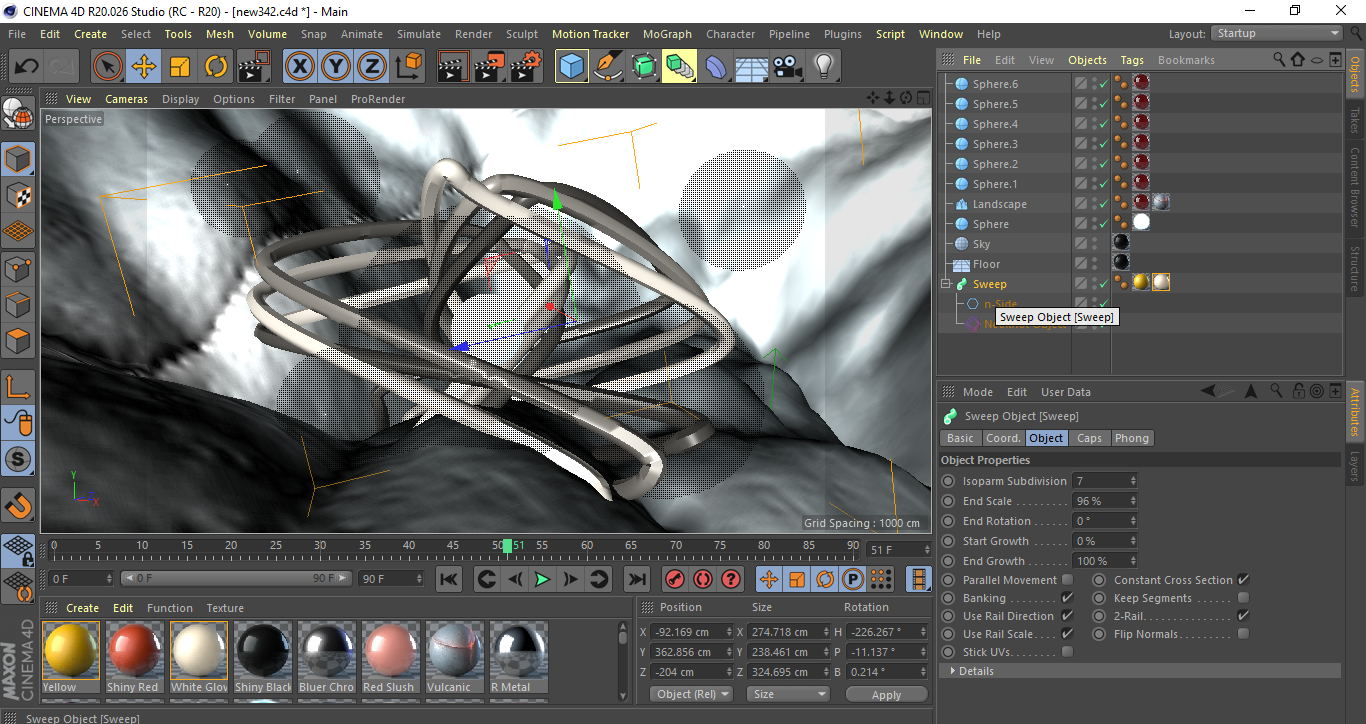Enable the Flip Normals checkbox
Screen dimensions: 1366x724
[x=1243, y=634]
